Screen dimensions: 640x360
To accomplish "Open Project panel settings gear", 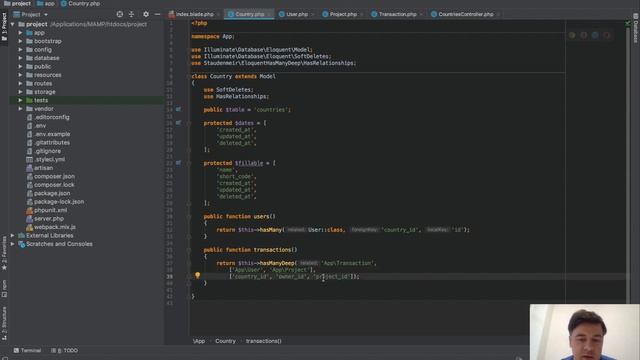I will (x=146, y=14).
